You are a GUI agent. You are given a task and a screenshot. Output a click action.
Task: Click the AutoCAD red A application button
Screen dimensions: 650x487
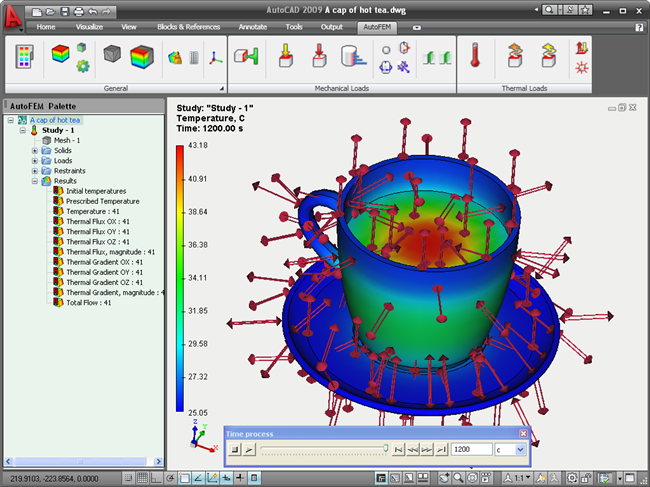click(x=13, y=17)
